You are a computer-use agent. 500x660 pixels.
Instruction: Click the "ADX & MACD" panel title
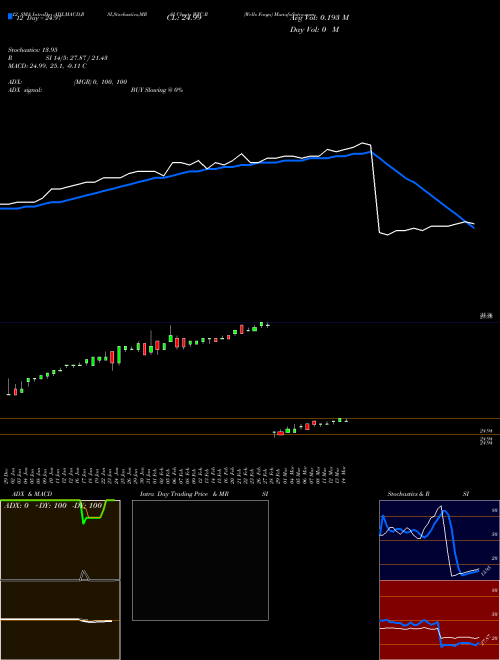pyautogui.click(x=32, y=494)
